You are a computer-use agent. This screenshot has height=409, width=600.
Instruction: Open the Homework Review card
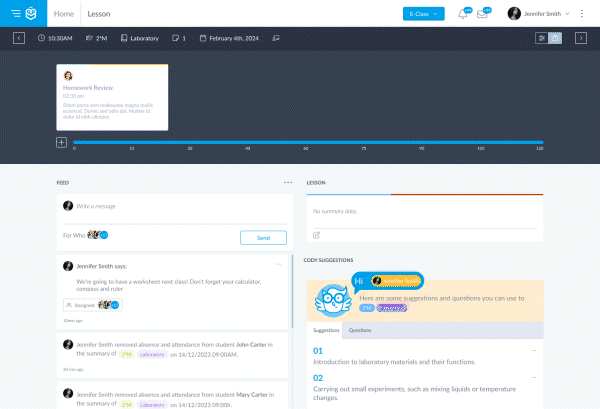pyautogui.click(x=112, y=96)
